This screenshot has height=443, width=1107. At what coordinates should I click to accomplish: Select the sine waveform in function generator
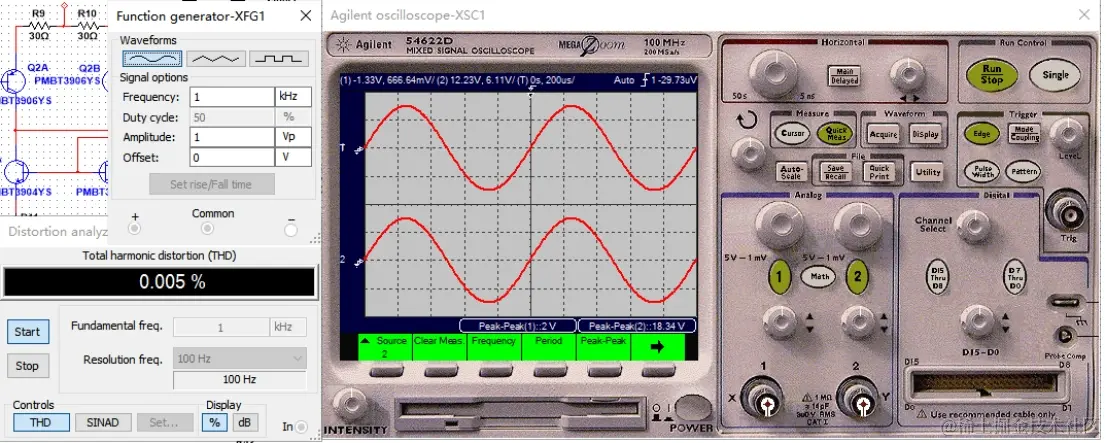152,59
